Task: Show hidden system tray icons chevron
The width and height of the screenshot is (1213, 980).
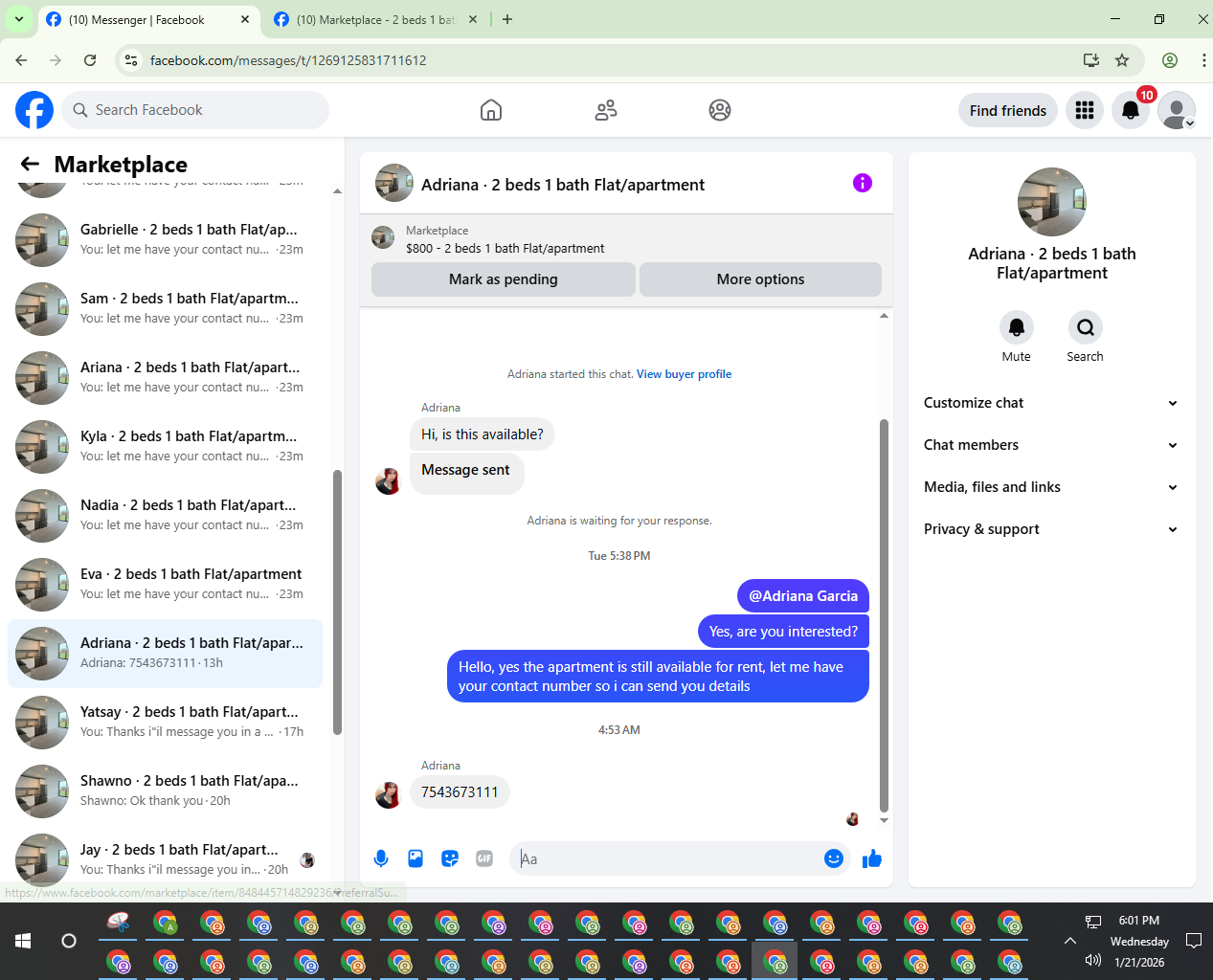Action: (x=1070, y=941)
